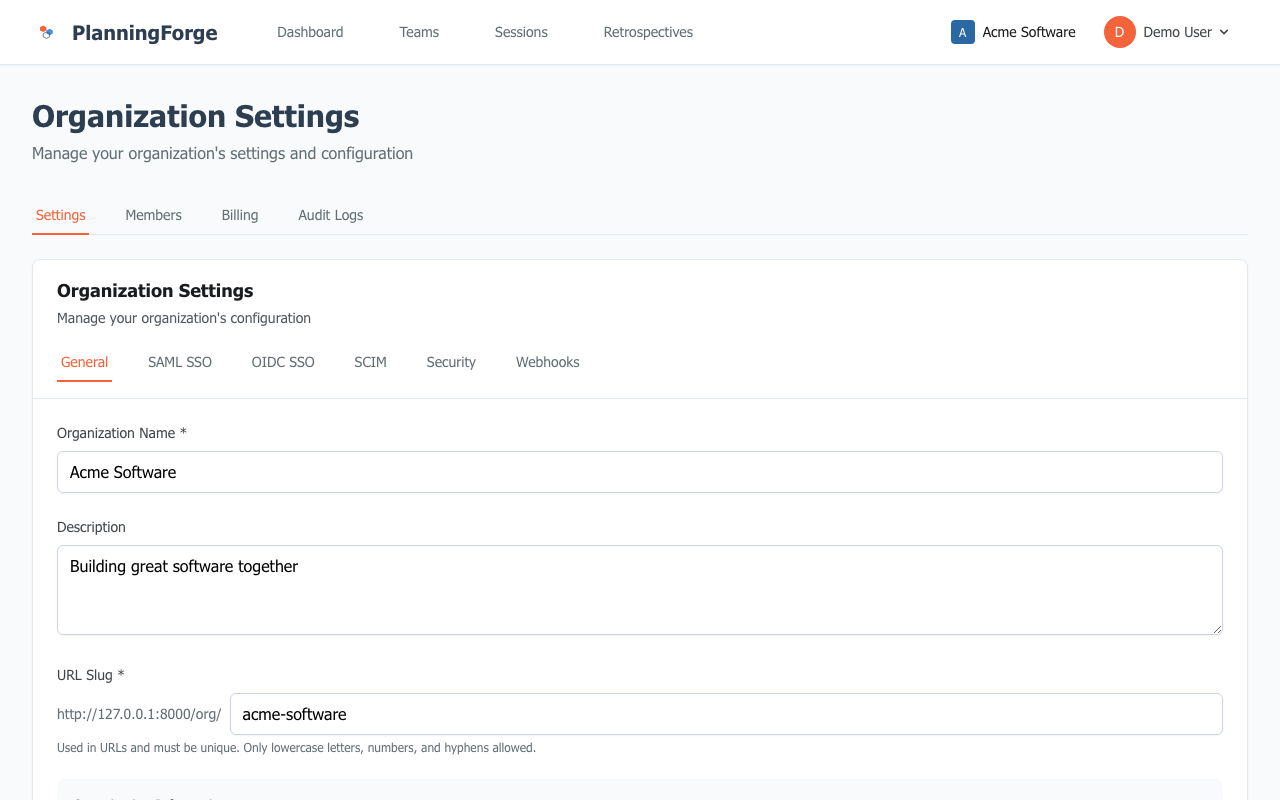Click into the Description text area
Viewport: 1280px width, 800px height.
click(640, 590)
